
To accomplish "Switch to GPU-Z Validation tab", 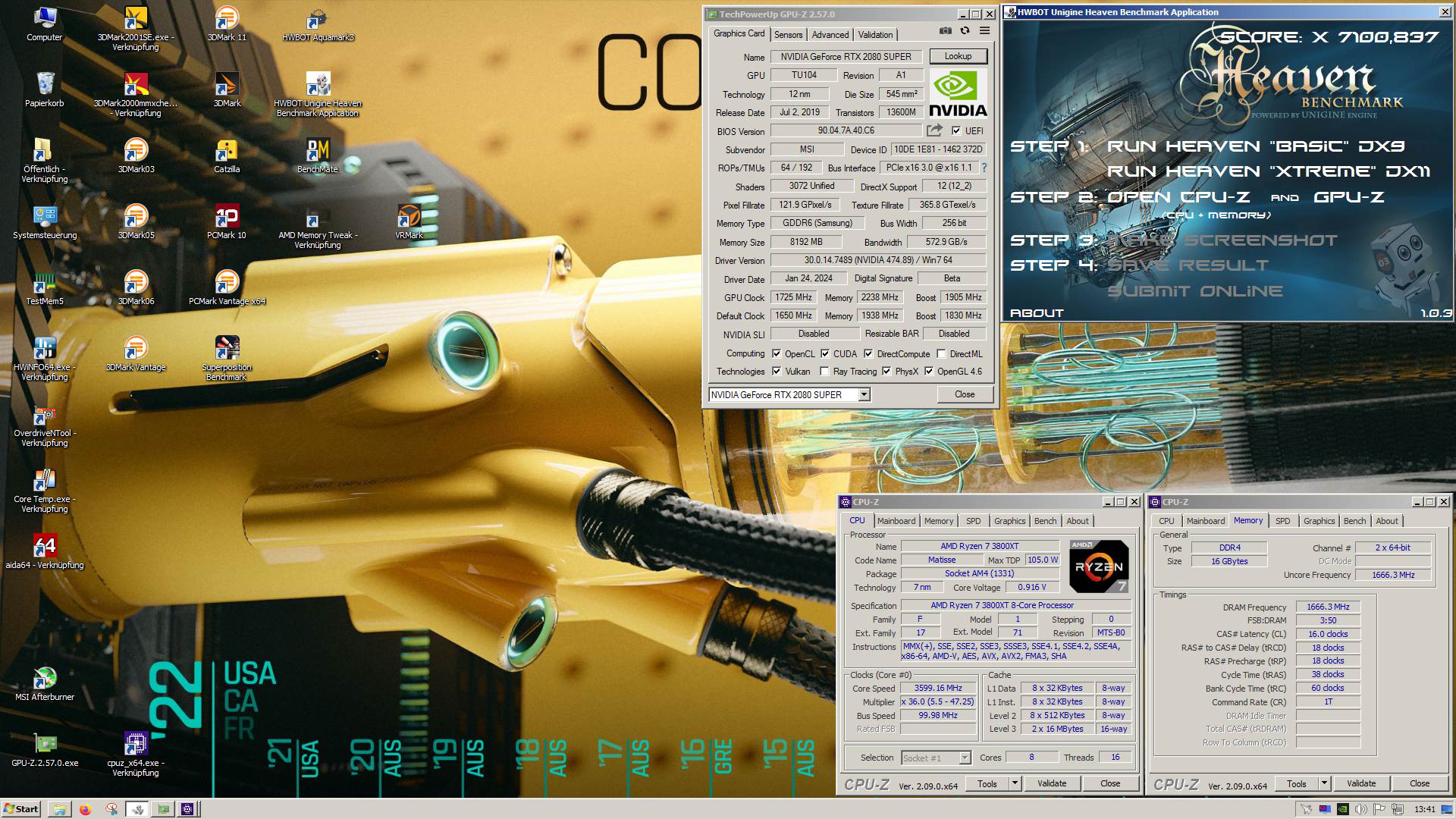I will pyautogui.click(x=875, y=35).
